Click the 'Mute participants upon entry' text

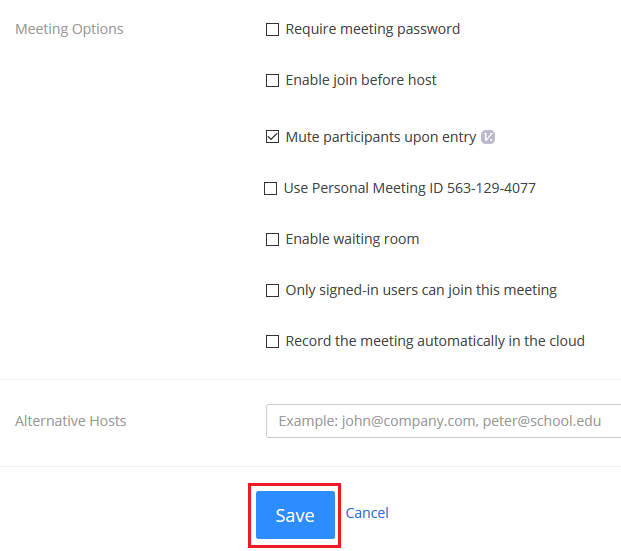click(380, 137)
